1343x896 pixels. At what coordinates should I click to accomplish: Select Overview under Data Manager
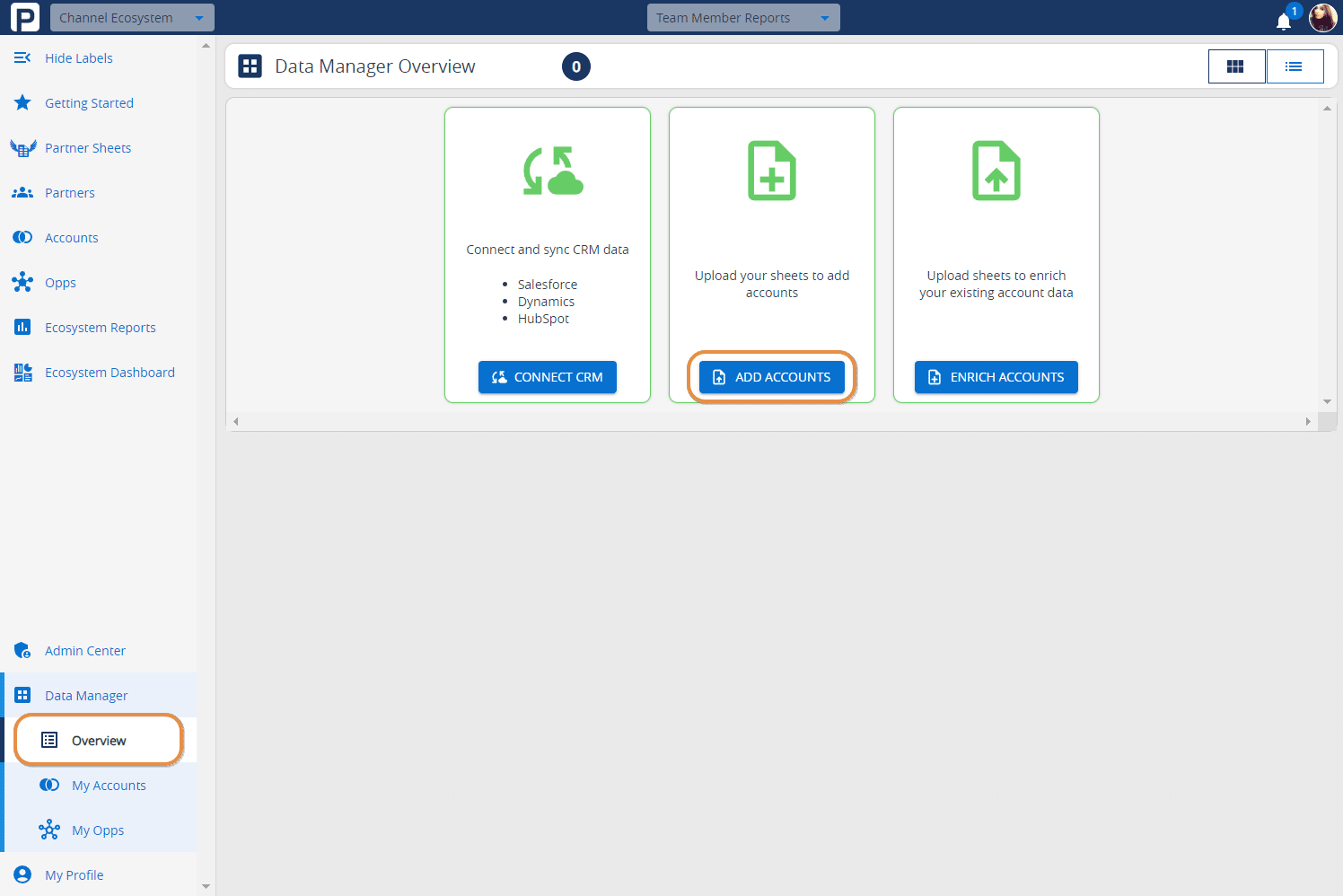tap(98, 740)
